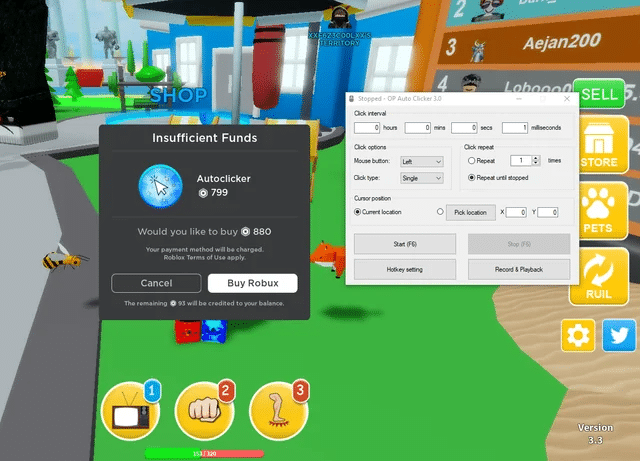Image resolution: width=640 pixels, height=461 pixels.
Task: Select the fist punch tool in slot 2
Action: click(204, 411)
